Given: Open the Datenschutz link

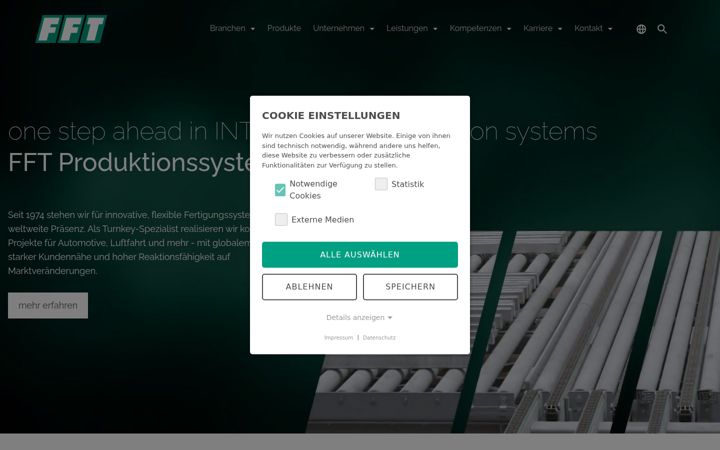Looking at the screenshot, I should (x=379, y=338).
